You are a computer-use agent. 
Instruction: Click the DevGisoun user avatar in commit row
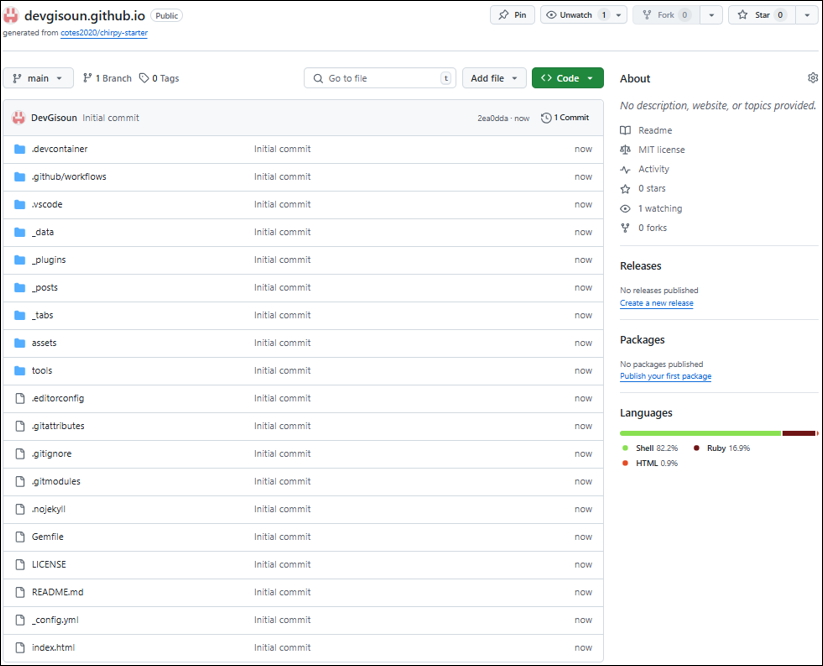[18, 118]
